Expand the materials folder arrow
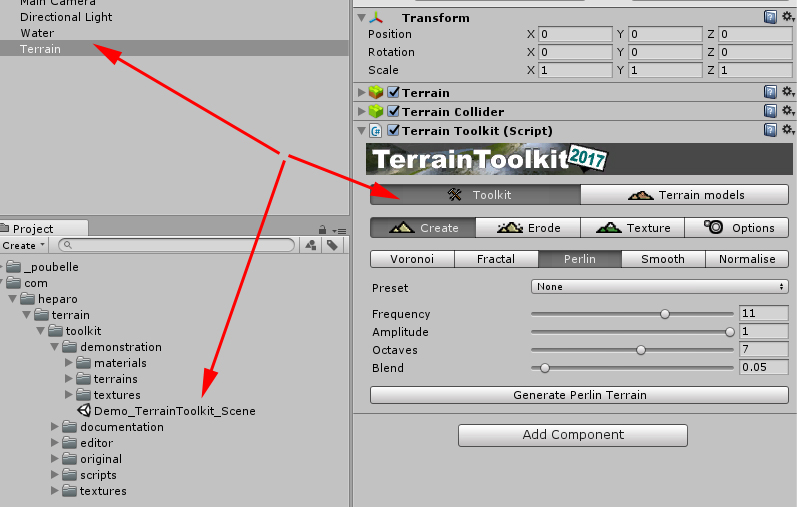The image size is (797, 507). click(x=69, y=363)
